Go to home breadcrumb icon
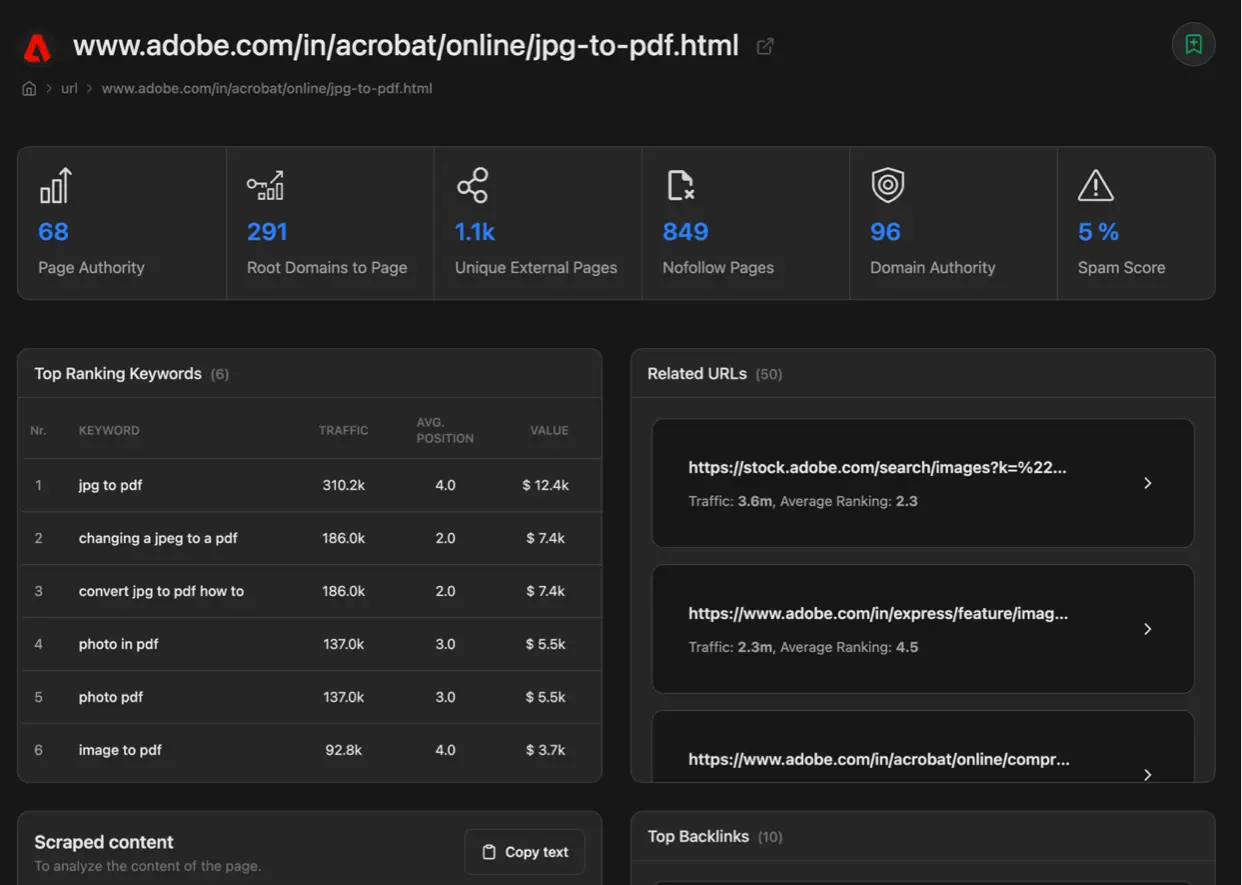 pos(29,88)
